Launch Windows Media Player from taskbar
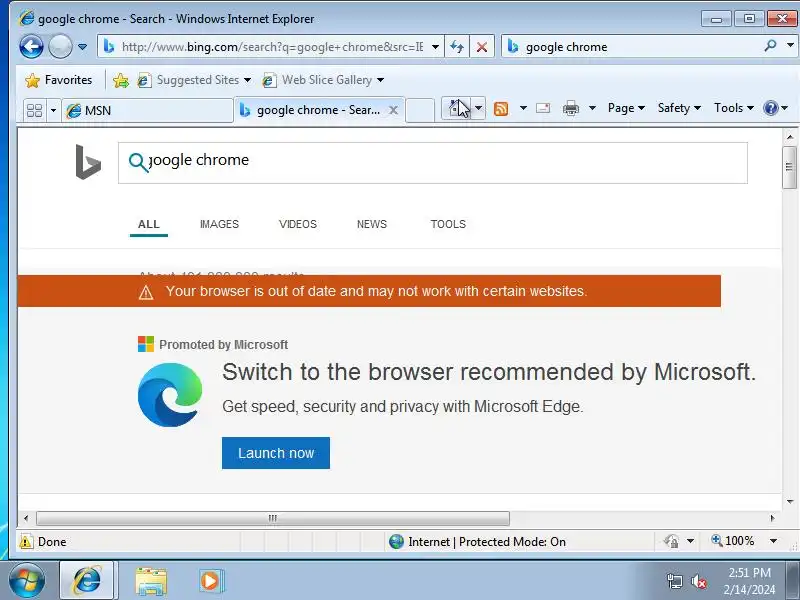The image size is (800, 600). click(211, 581)
